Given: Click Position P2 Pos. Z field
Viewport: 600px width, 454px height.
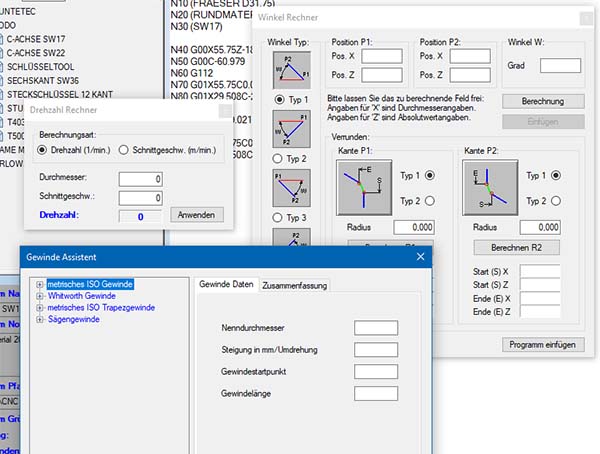Looking at the screenshot, I should point(470,75).
